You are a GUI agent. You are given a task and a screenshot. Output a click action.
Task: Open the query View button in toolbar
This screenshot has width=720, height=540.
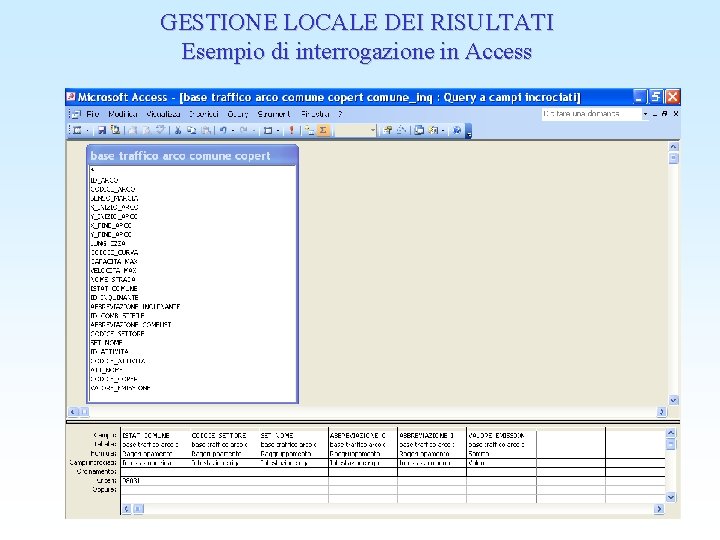pyautogui.click(x=78, y=130)
